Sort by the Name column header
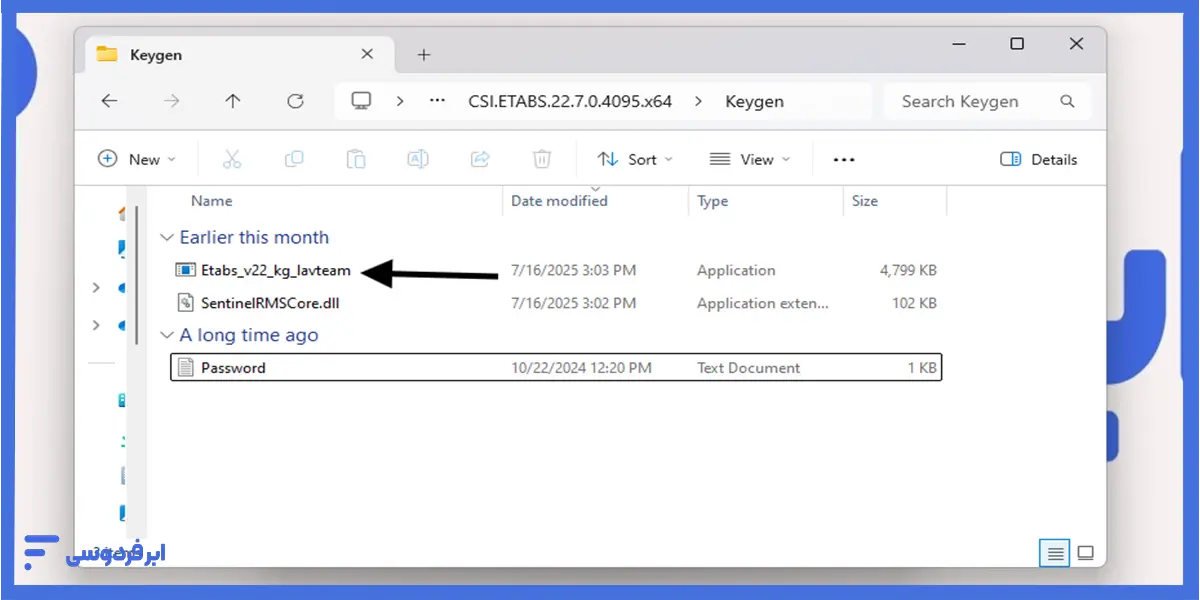Viewport: 1200px width, 600px height. pyautogui.click(x=211, y=200)
